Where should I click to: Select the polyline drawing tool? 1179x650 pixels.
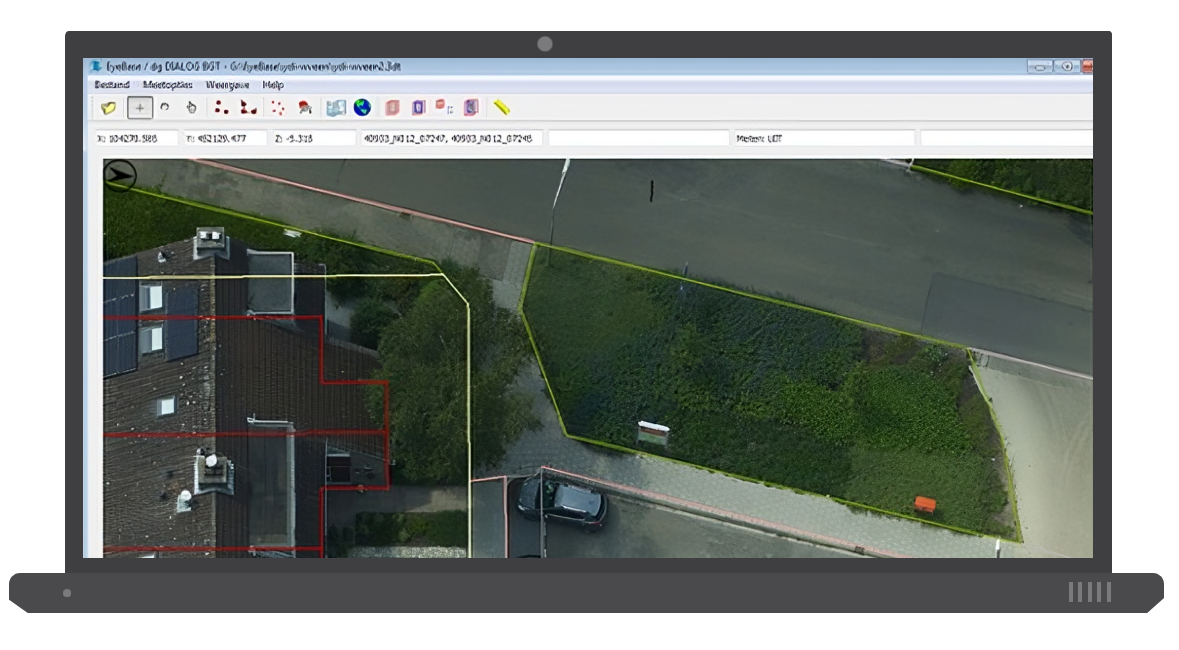click(248, 107)
